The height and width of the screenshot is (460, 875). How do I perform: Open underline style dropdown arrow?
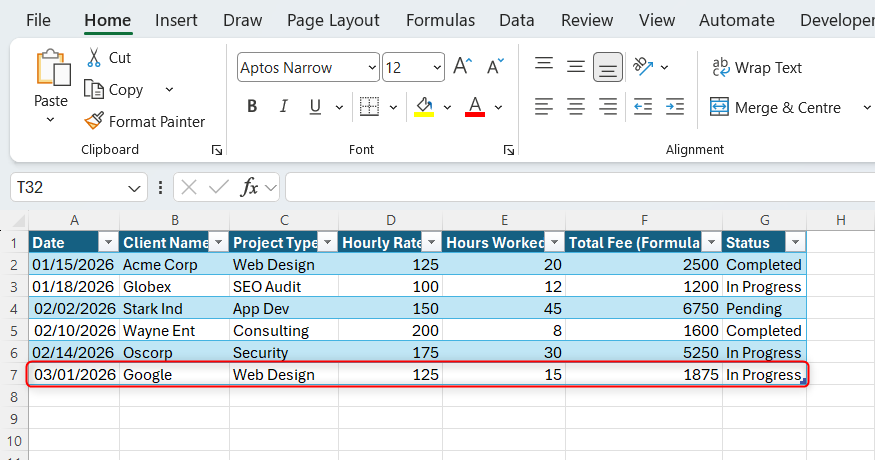tap(339, 107)
